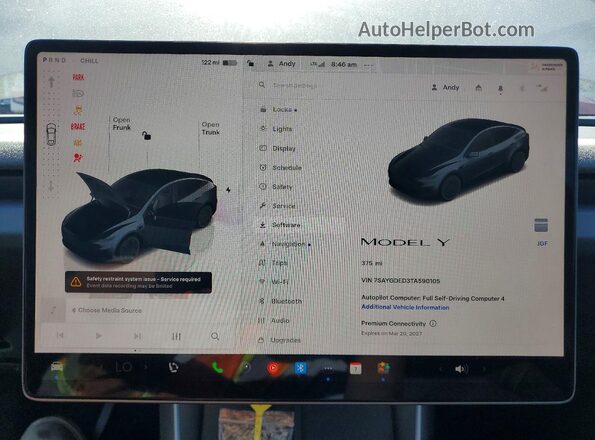Tap the car Controls icon in bottom bar
Screen dimensions: 595x440
coord(57,367)
